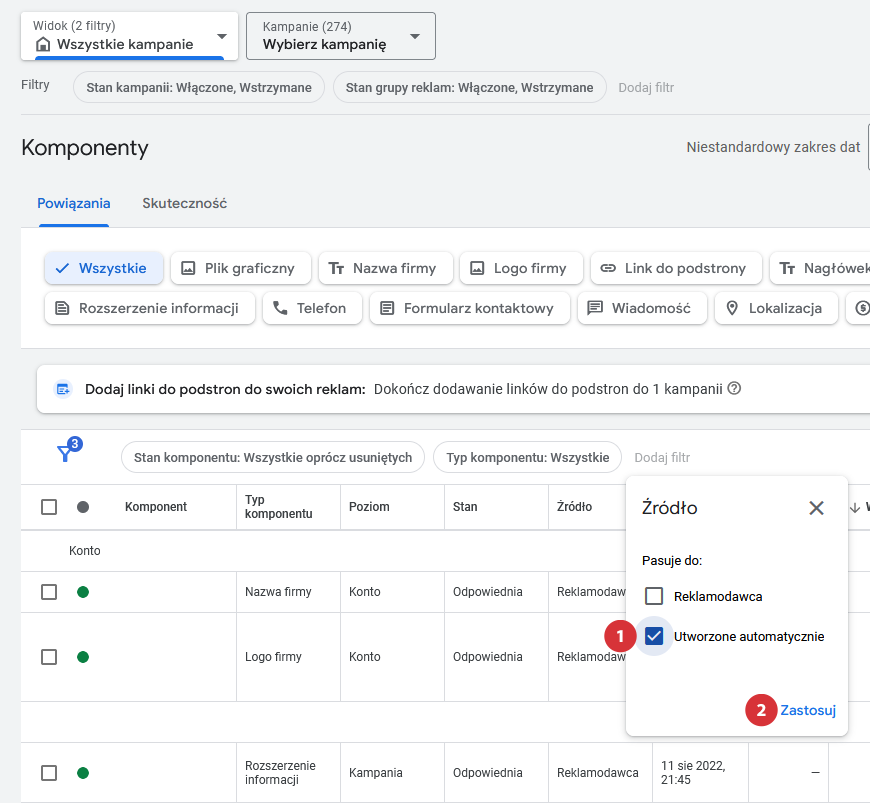Viewport: 870px width, 803px height.
Task: Click Stan komponentu filter chip
Action: click(x=273, y=457)
